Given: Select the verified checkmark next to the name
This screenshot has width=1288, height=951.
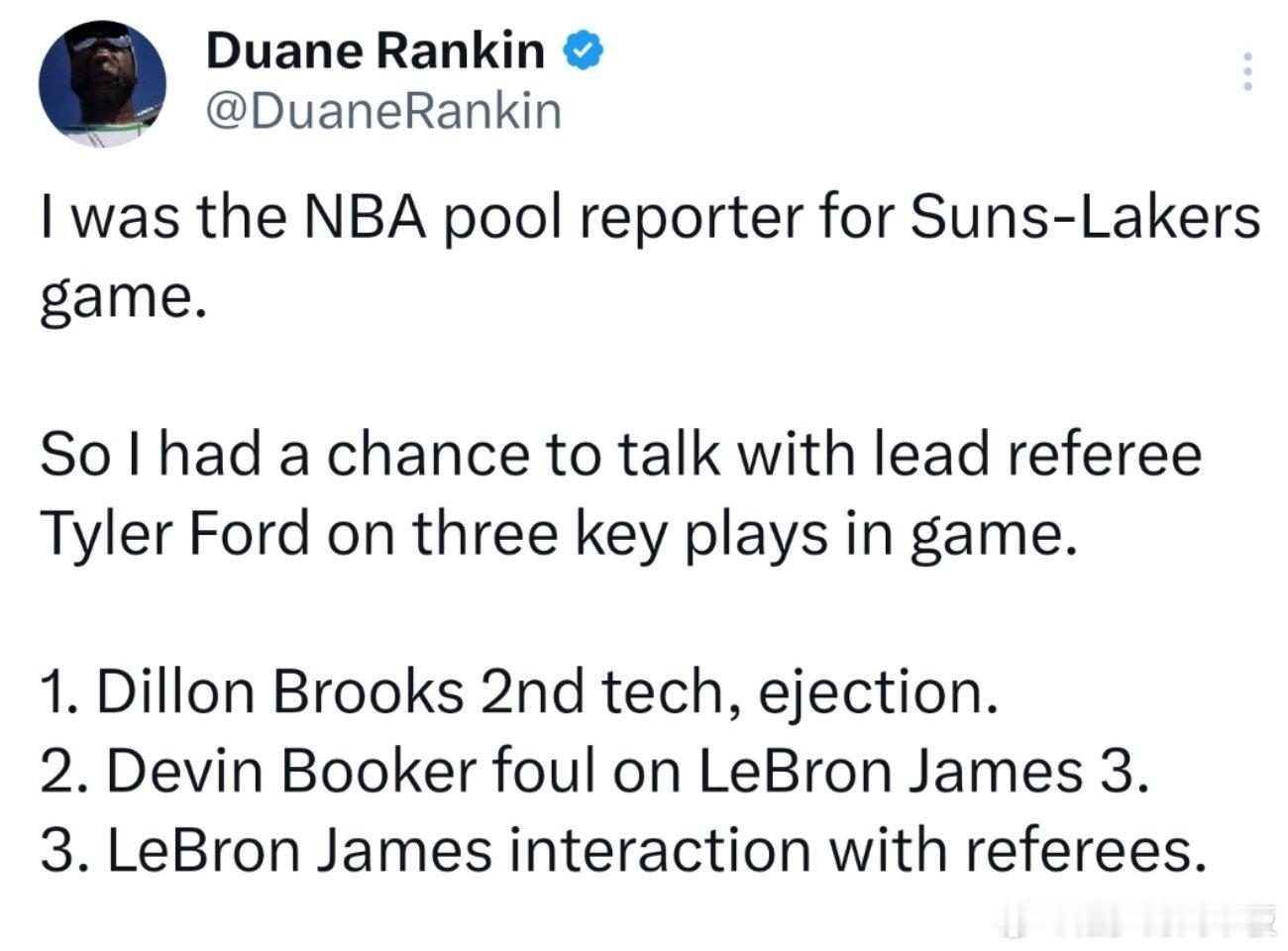Looking at the screenshot, I should click(582, 52).
